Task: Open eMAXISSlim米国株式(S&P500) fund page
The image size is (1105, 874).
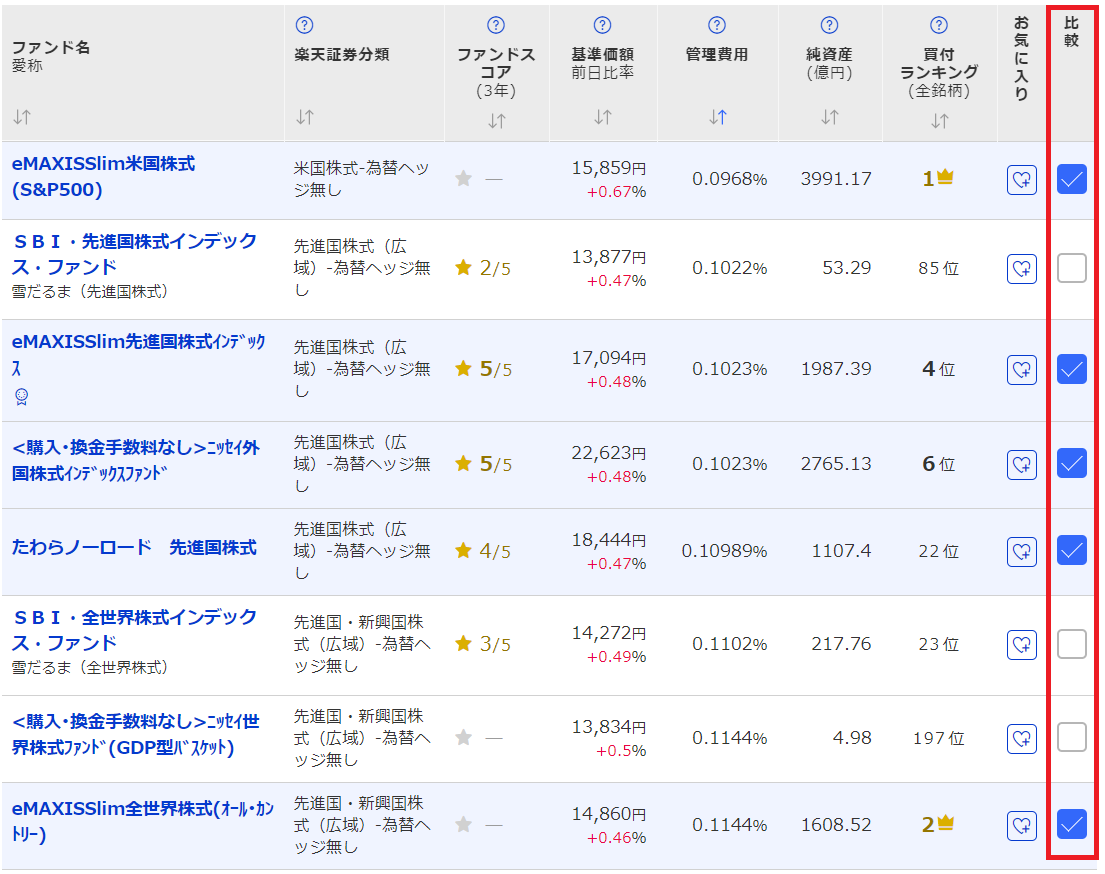Action: (x=104, y=177)
